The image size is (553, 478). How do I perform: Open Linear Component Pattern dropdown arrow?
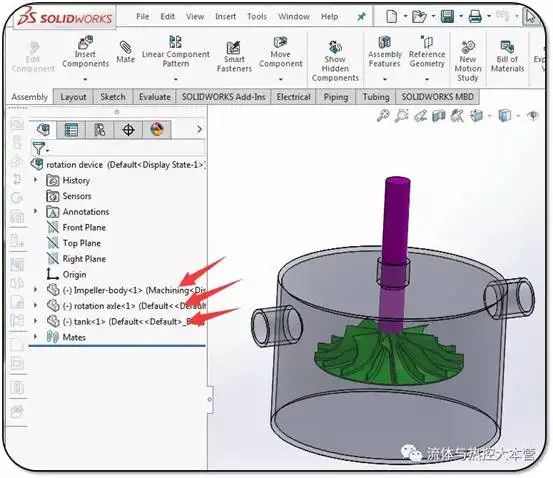pyautogui.click(x=176, y=79)
